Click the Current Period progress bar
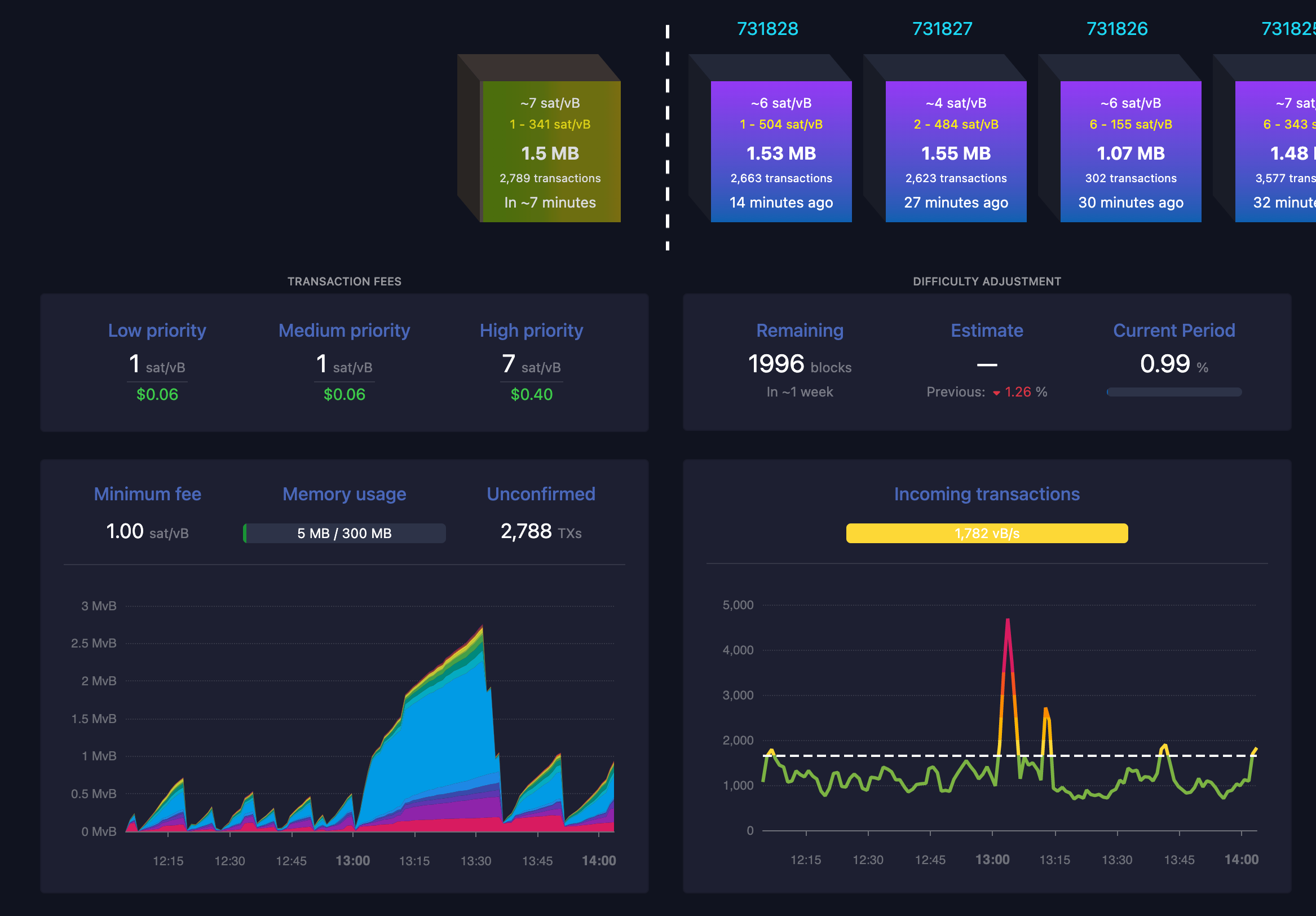This screenshot has width=1316, height=916. click(x=1174, y=392)
